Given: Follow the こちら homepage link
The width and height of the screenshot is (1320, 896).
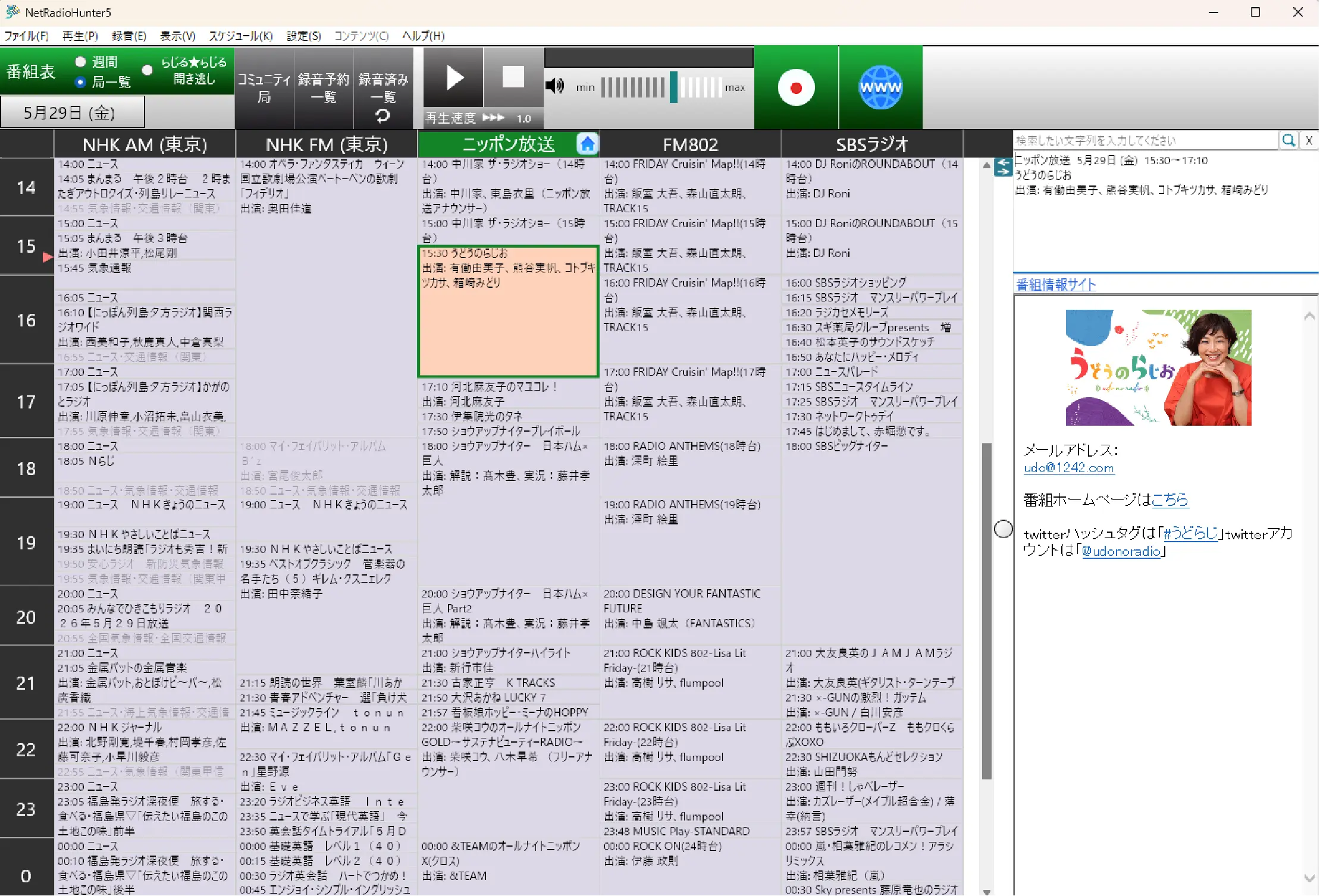Looking at the screenshot, I should click(x=1169, y=499).
